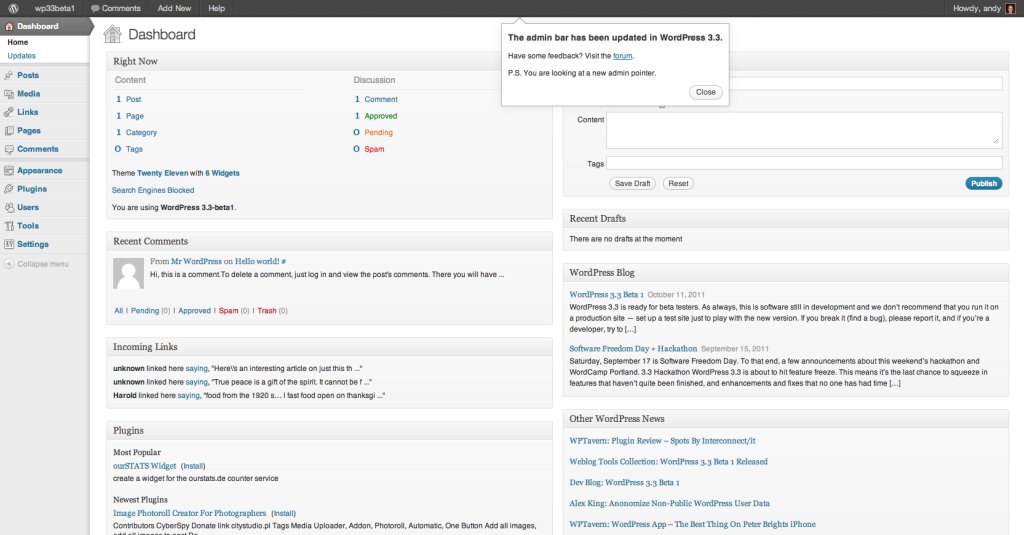
Task: Close the admin pointer popup
Action: pyautogui.click(x=705, y=92)
